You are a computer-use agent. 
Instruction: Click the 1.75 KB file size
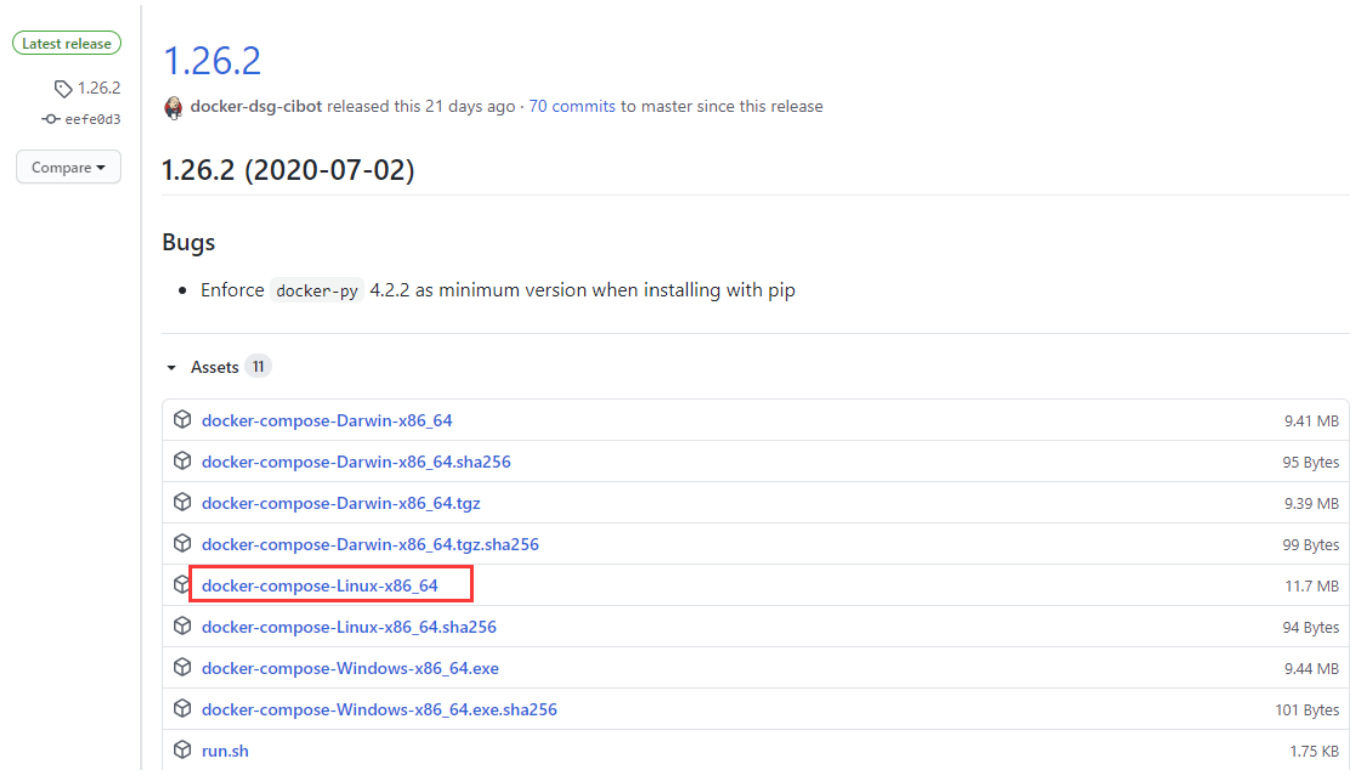click(x=1314, y=750)
